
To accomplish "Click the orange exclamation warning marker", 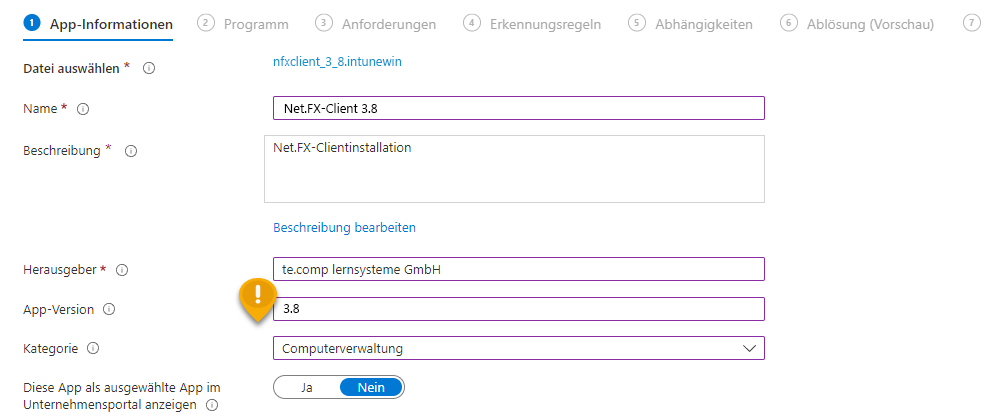I will coord(258,297).
